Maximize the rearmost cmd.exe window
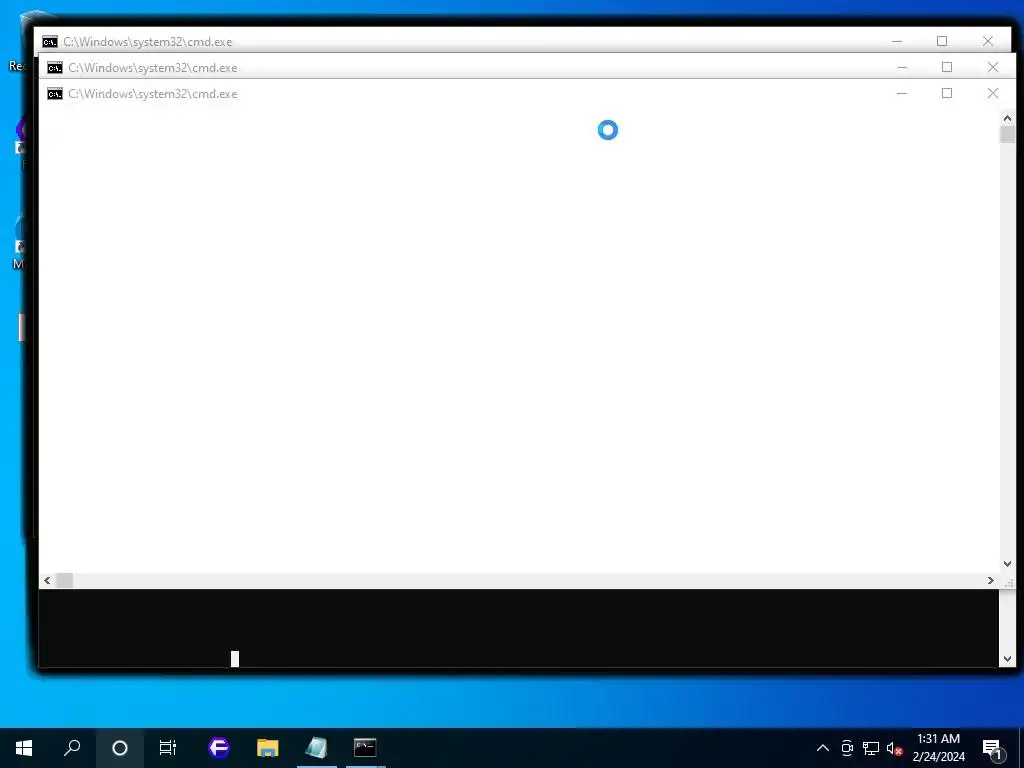 pos(942,41)
